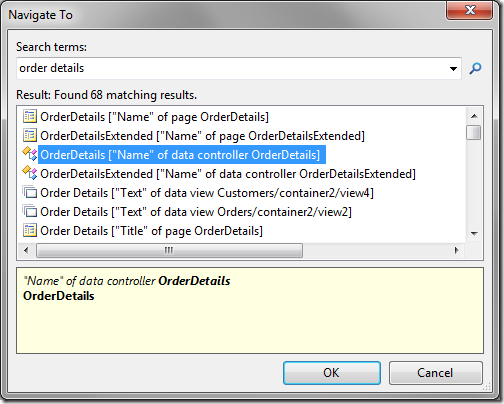504x404 pixels.
Task: Click data view icon for Customers/container2/view4
Action: click(29, 192)
